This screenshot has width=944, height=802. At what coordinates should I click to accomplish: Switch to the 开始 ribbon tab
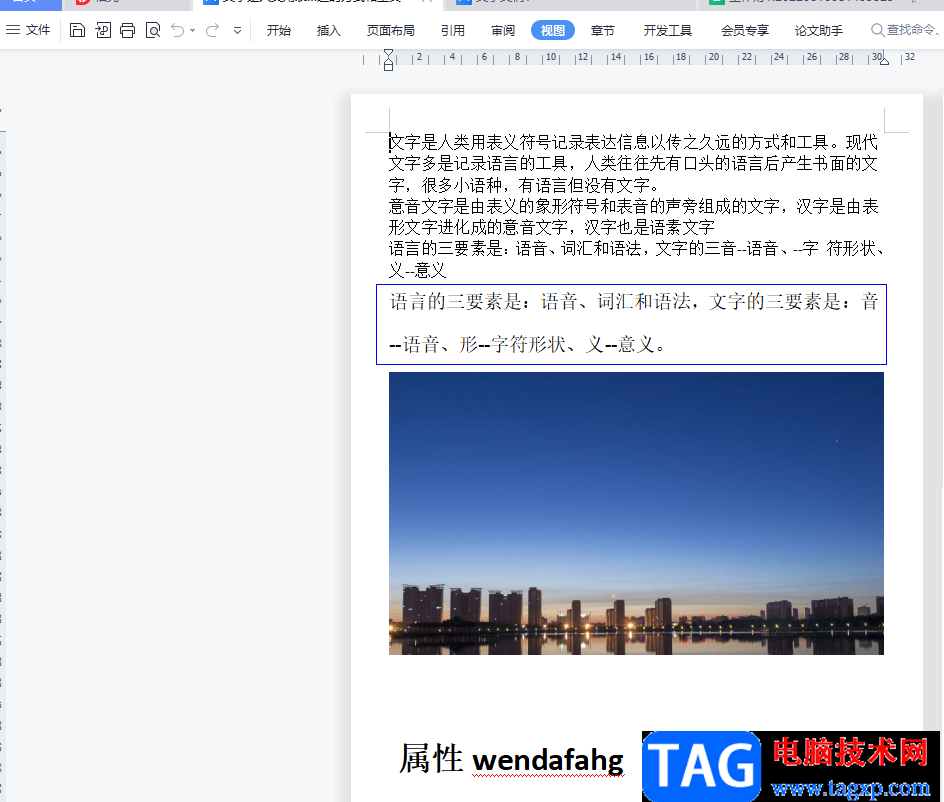279,30
